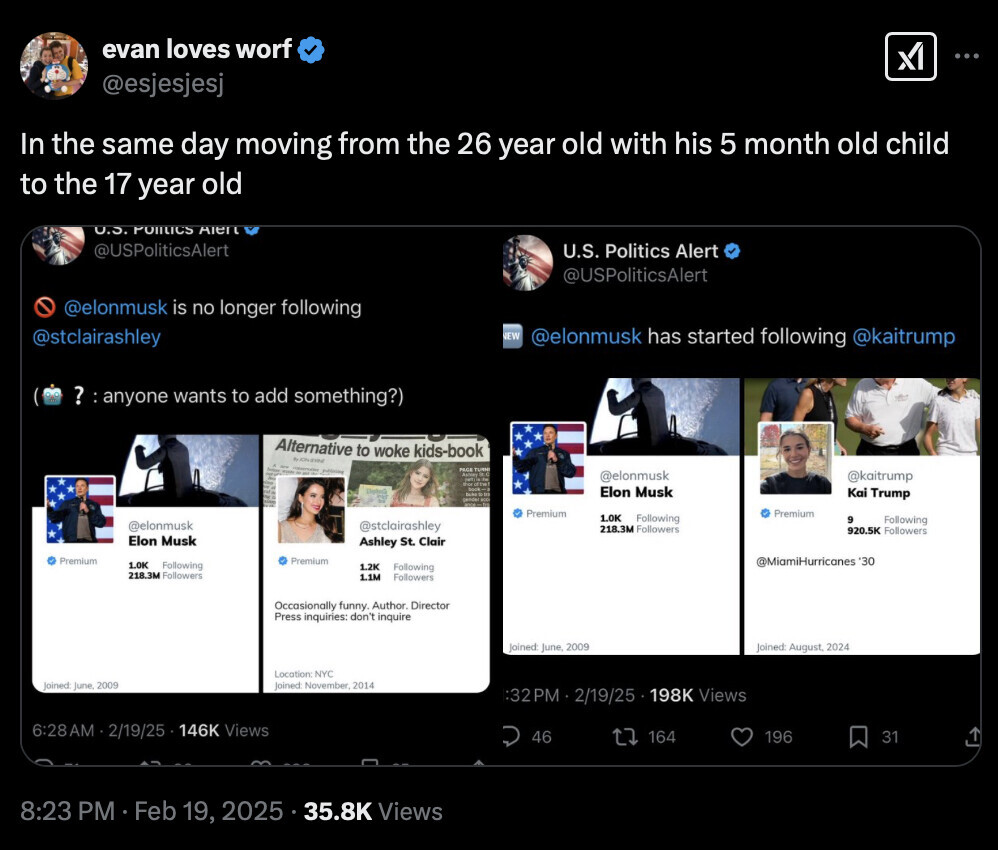Open the @esjesjesj handle link
The width and height of the screenshot is (998, 850).
tap(163, 83)
